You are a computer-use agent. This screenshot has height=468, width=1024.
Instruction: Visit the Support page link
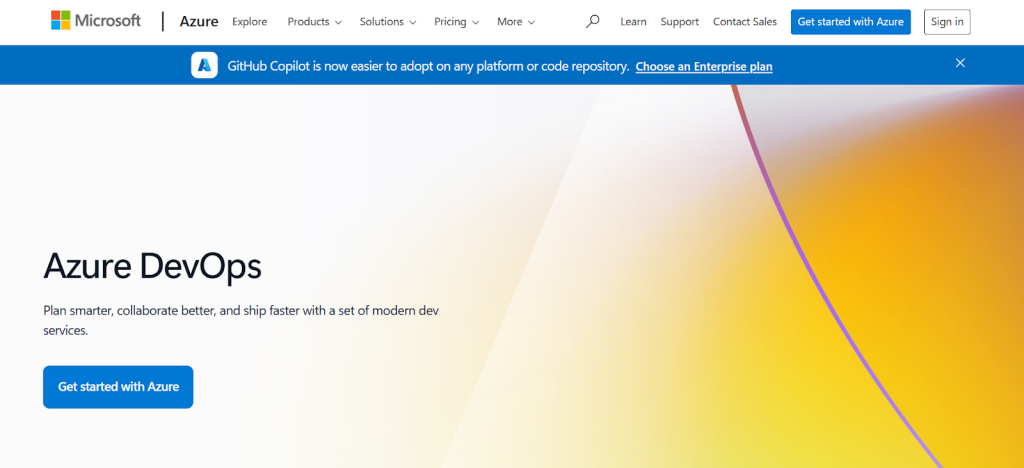click(x=680, y=22)
